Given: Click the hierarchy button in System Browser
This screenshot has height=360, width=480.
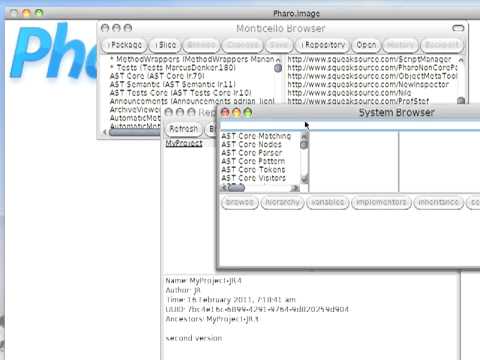Looking at the screenshot, I should click(x=282, y=202).
